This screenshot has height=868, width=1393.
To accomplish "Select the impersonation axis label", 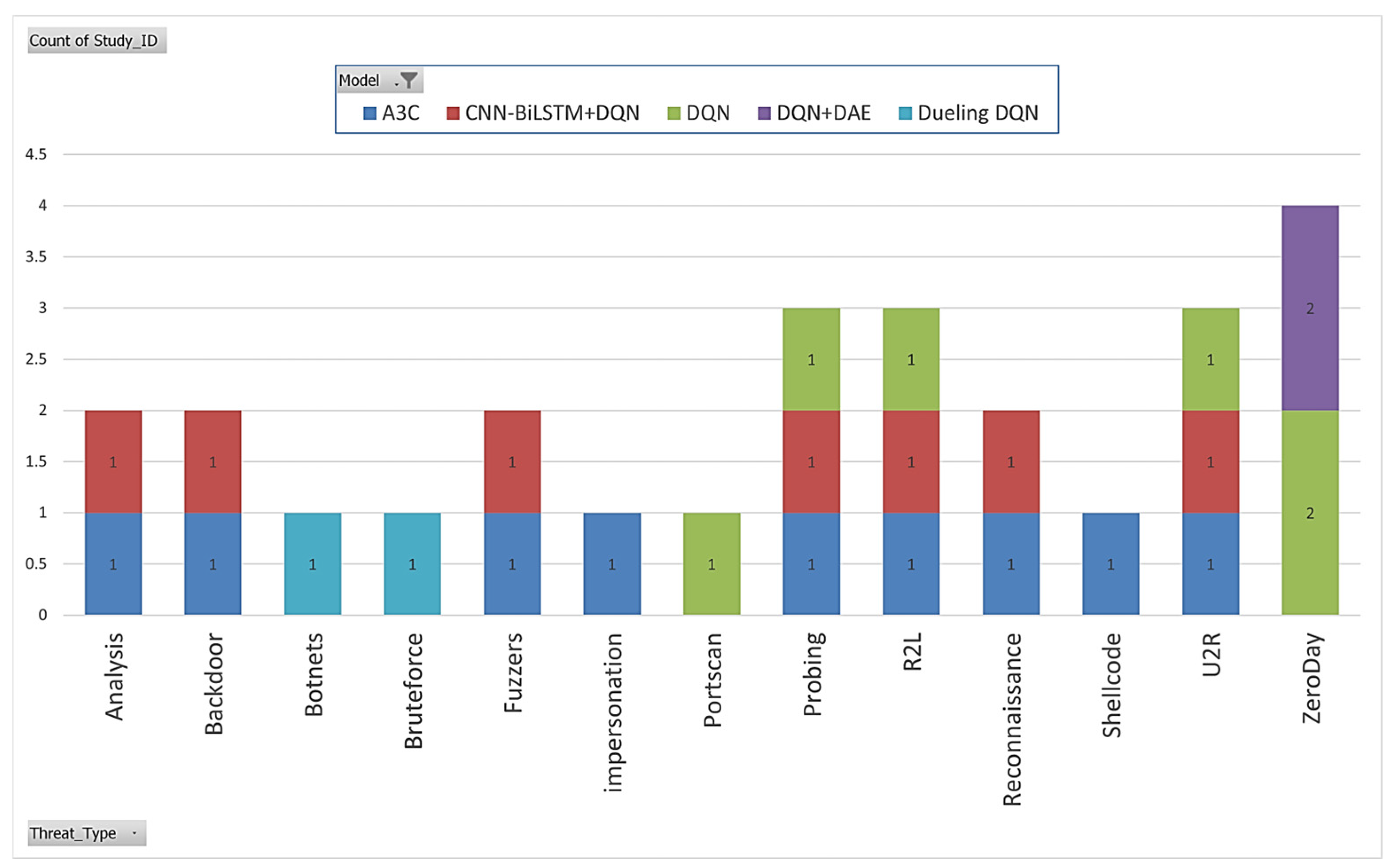I will [612, 712].
